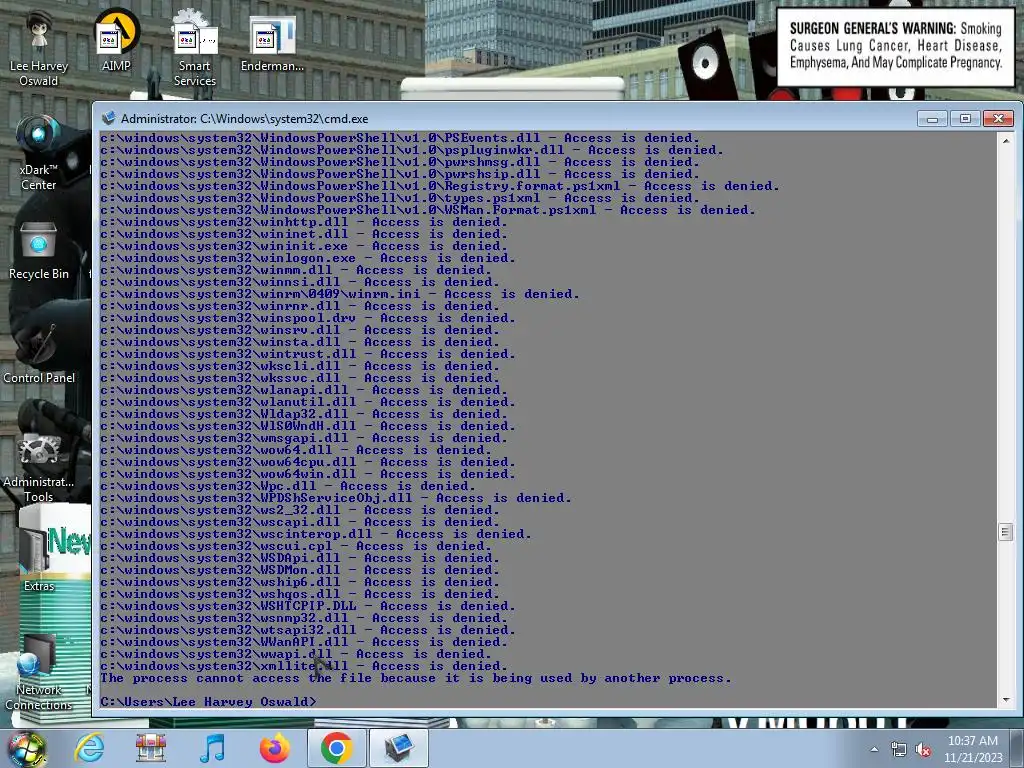This screenshot has height=768, width=1024.
Task: Open the network tray icon
Action: pyautogui.click(x=899, y=750)
